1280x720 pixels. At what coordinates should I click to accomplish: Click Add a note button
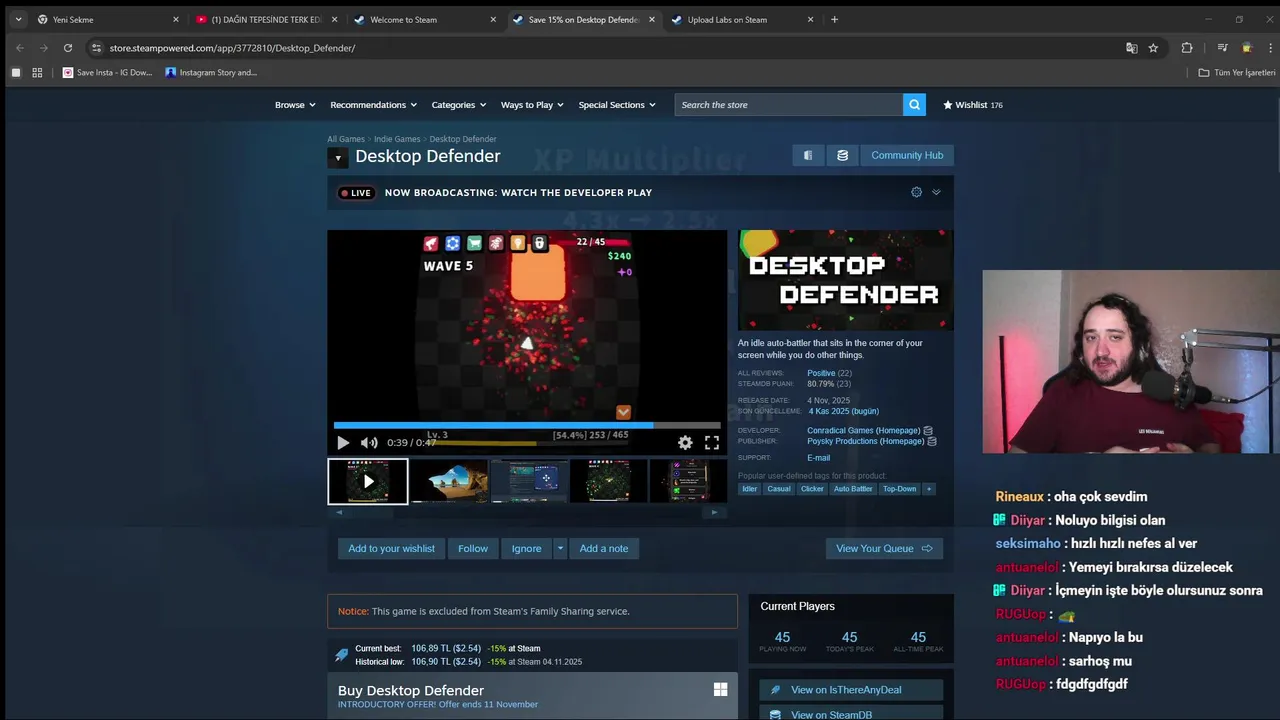click(604, 548)
